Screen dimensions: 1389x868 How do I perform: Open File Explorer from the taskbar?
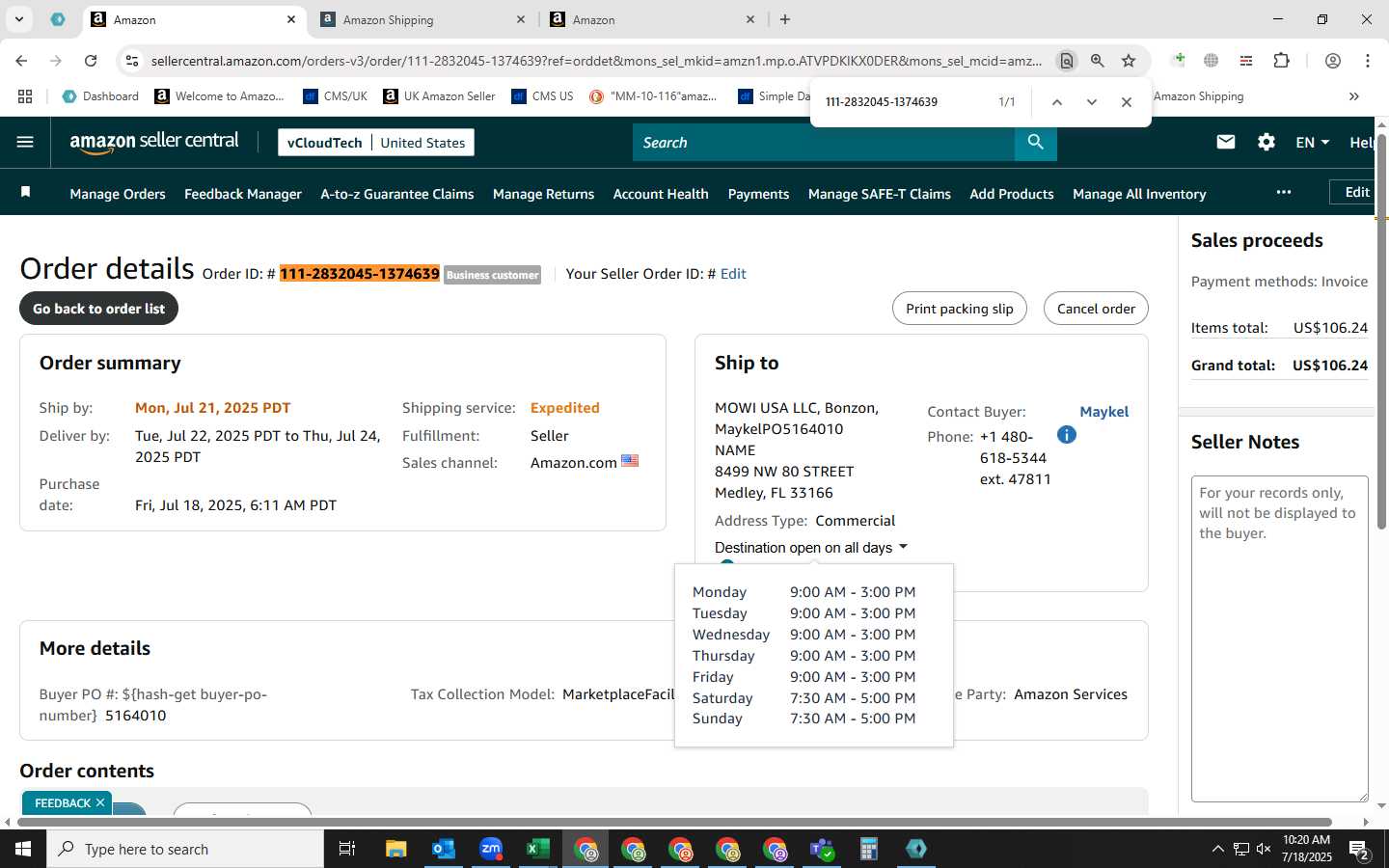(x=396, y=849)
